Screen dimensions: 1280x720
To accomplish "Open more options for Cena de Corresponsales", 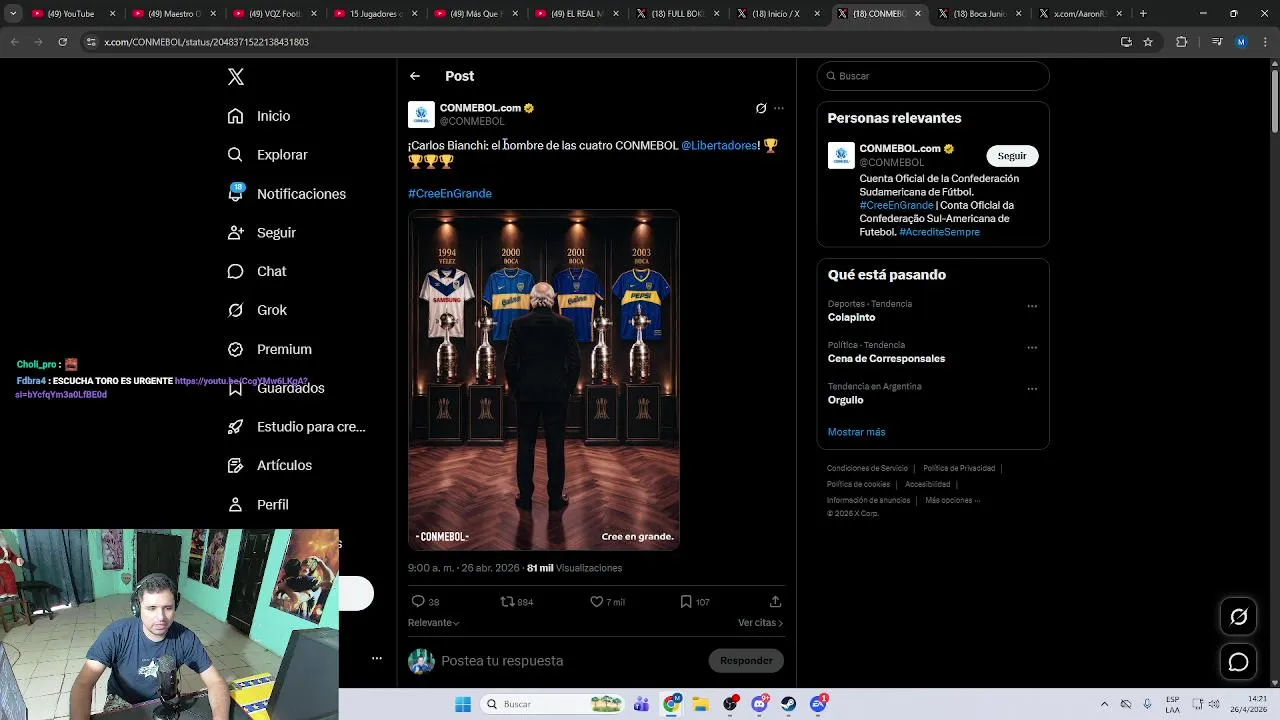I will click(x=1032, y=347).
